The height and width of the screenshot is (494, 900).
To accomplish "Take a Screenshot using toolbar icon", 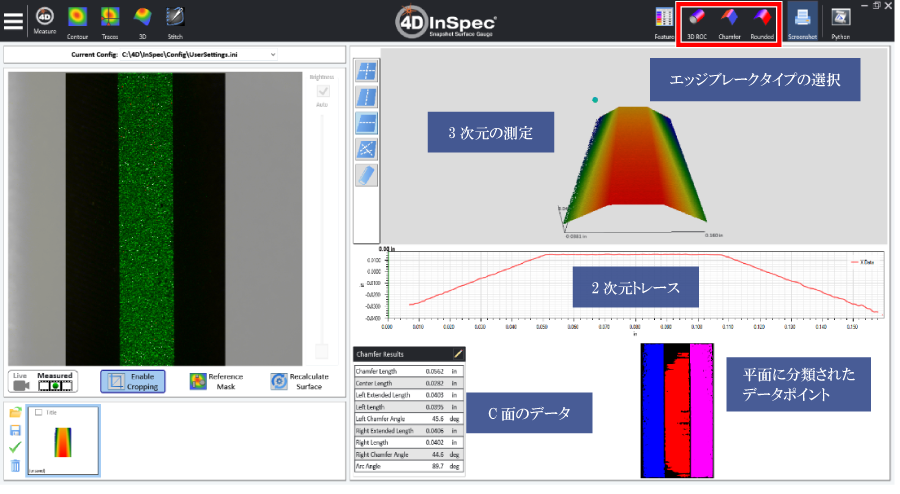I will coord(802,22).
